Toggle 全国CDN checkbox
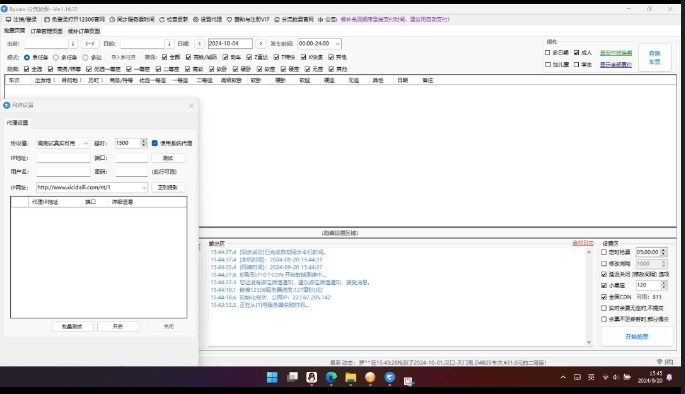685x394 pixels. click(604, 297)
